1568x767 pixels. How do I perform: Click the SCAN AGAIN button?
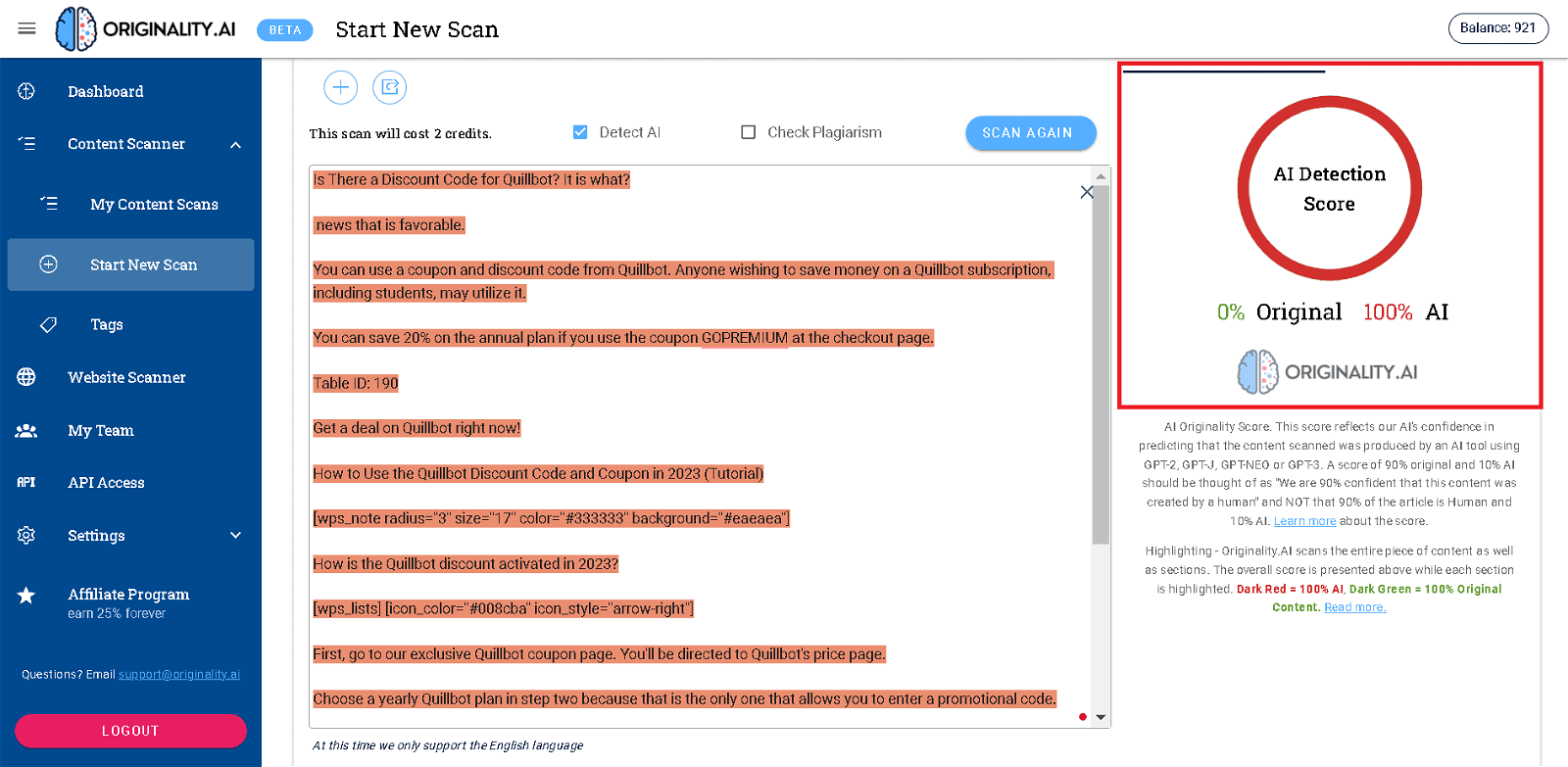click(1030, 133)
